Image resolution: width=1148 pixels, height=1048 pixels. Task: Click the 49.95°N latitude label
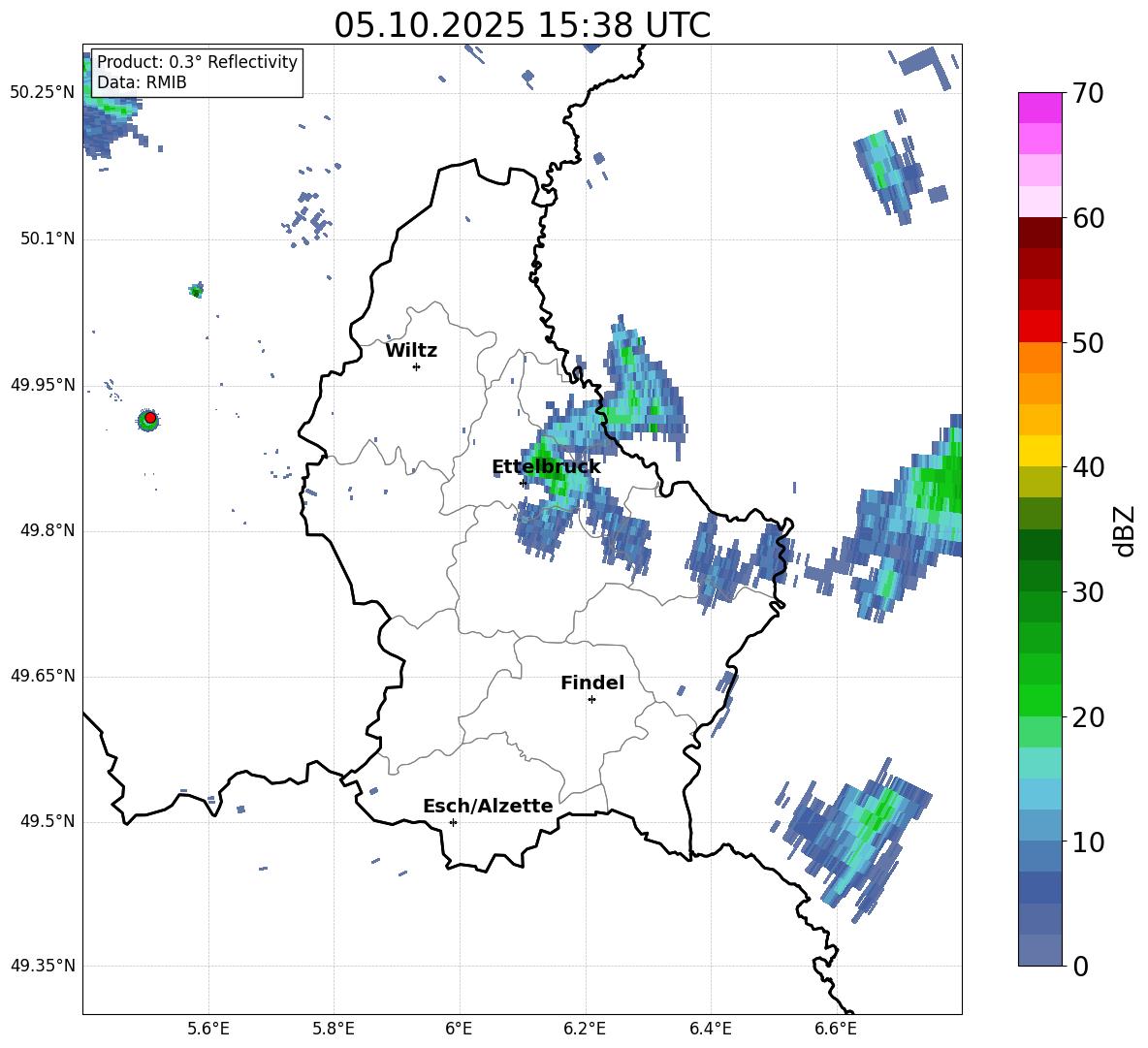point(43,385)
